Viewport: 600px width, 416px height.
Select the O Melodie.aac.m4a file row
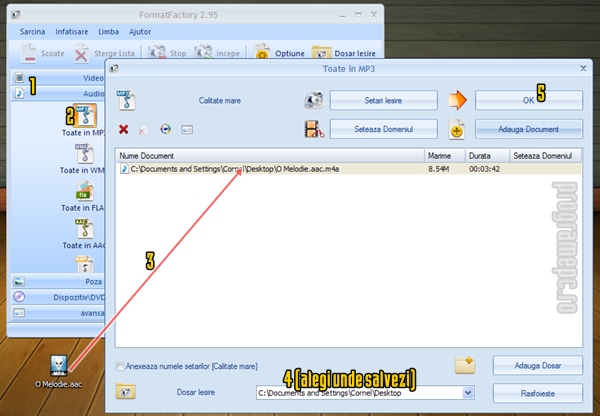pyautogui.click(x=349, y=169)
